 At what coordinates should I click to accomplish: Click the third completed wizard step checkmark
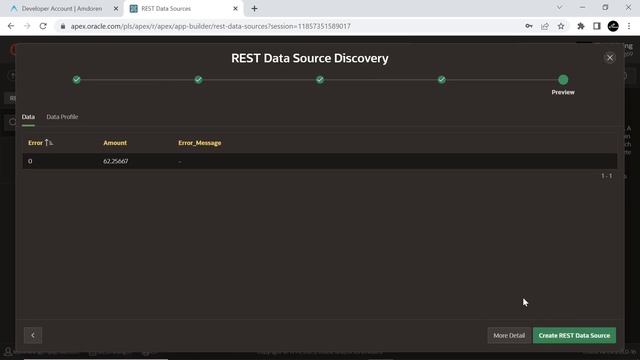click(x=320, y=80)
